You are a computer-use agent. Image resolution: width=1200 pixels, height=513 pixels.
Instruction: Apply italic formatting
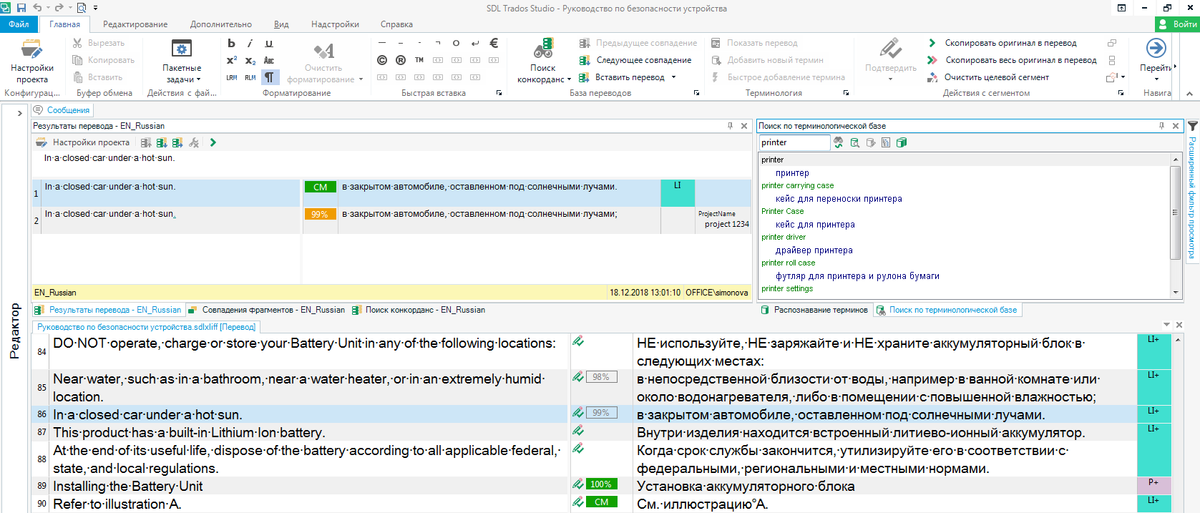(x=250, y=44)
